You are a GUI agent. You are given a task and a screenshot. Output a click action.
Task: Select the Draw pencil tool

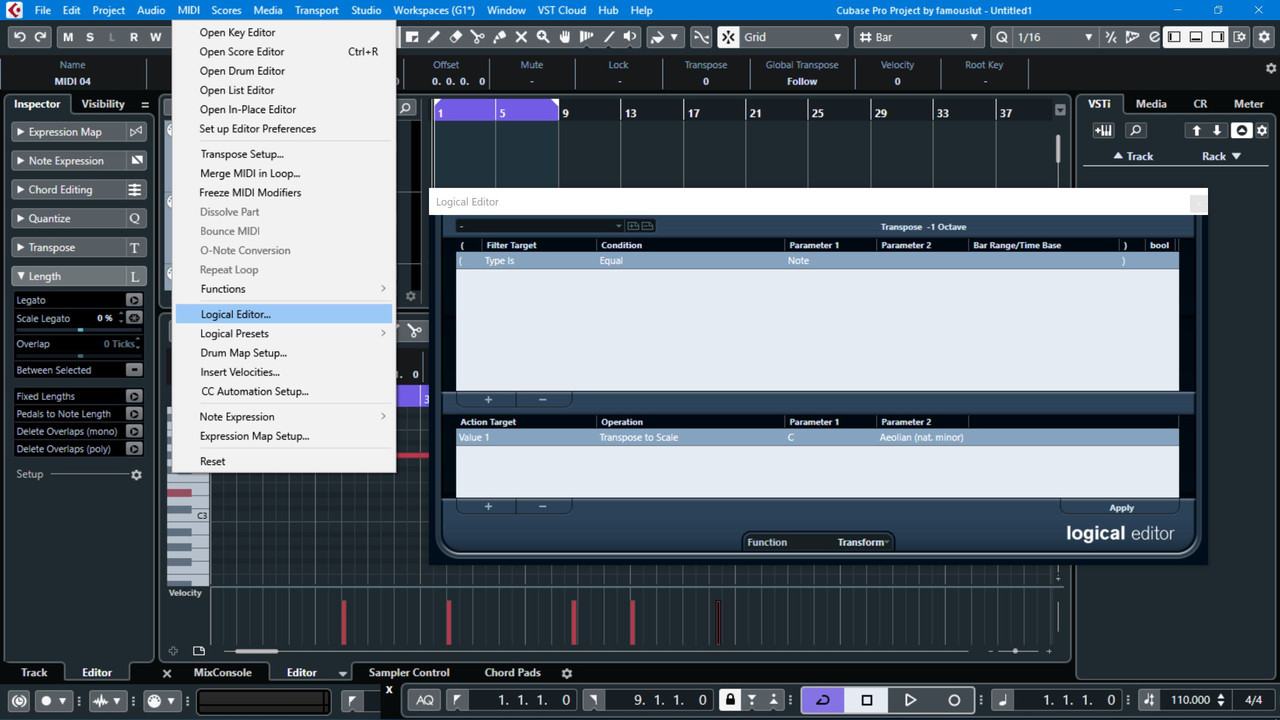coord(433,37)
